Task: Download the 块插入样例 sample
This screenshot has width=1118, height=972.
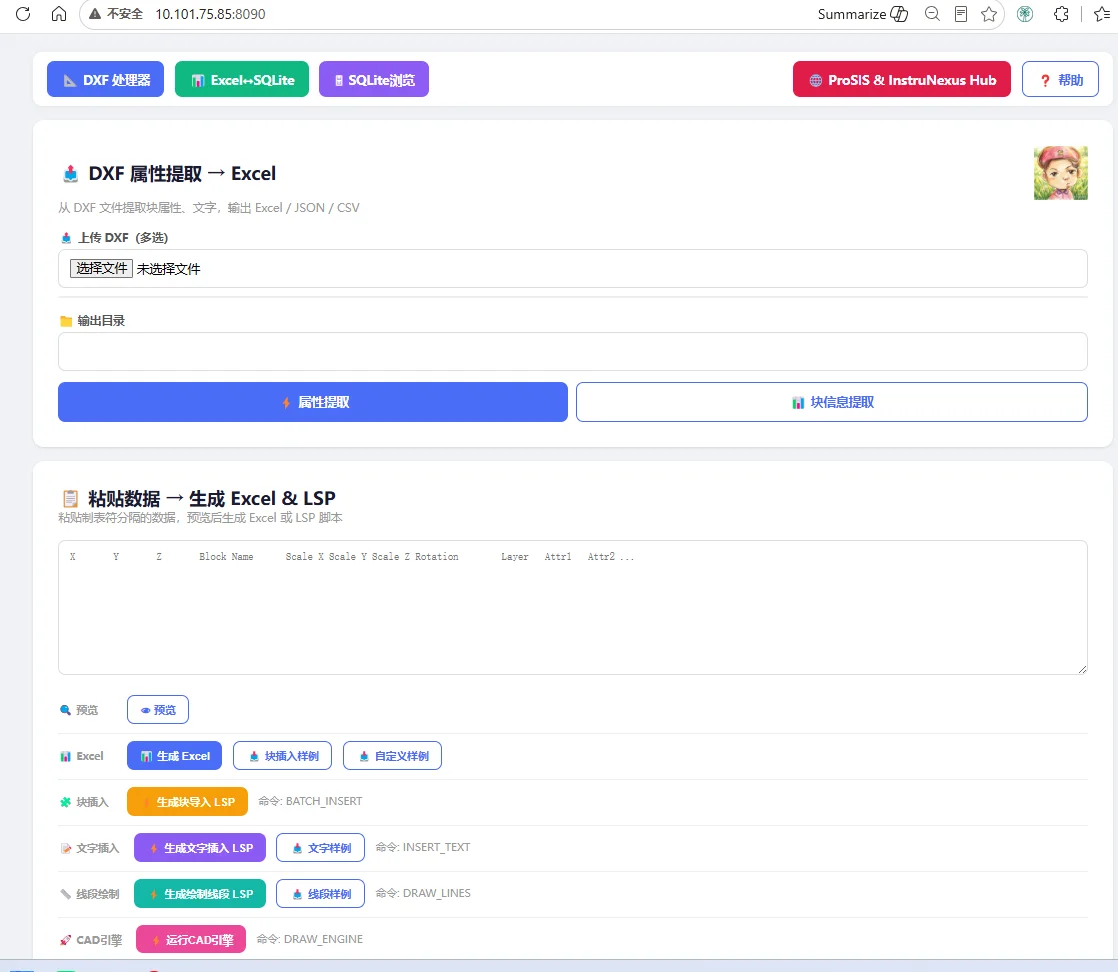Action: pyautogui.click(x=282, y=756)
